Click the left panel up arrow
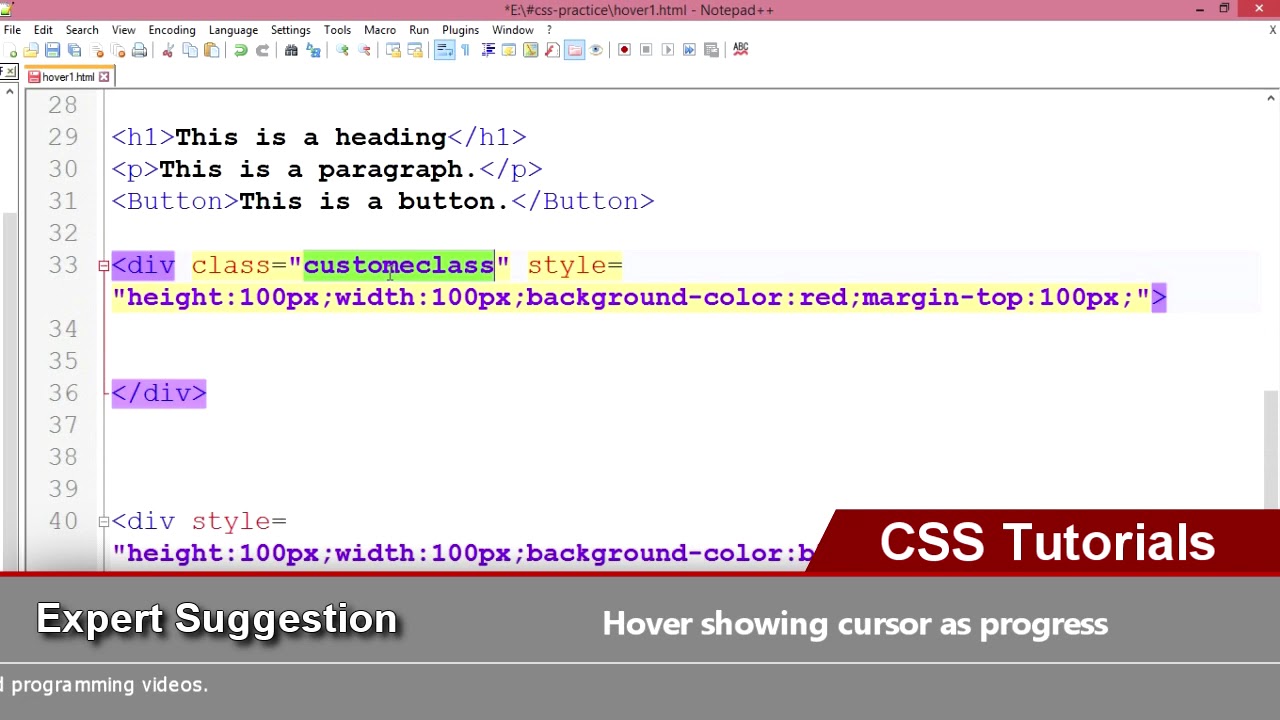 (x=9, y=92)
